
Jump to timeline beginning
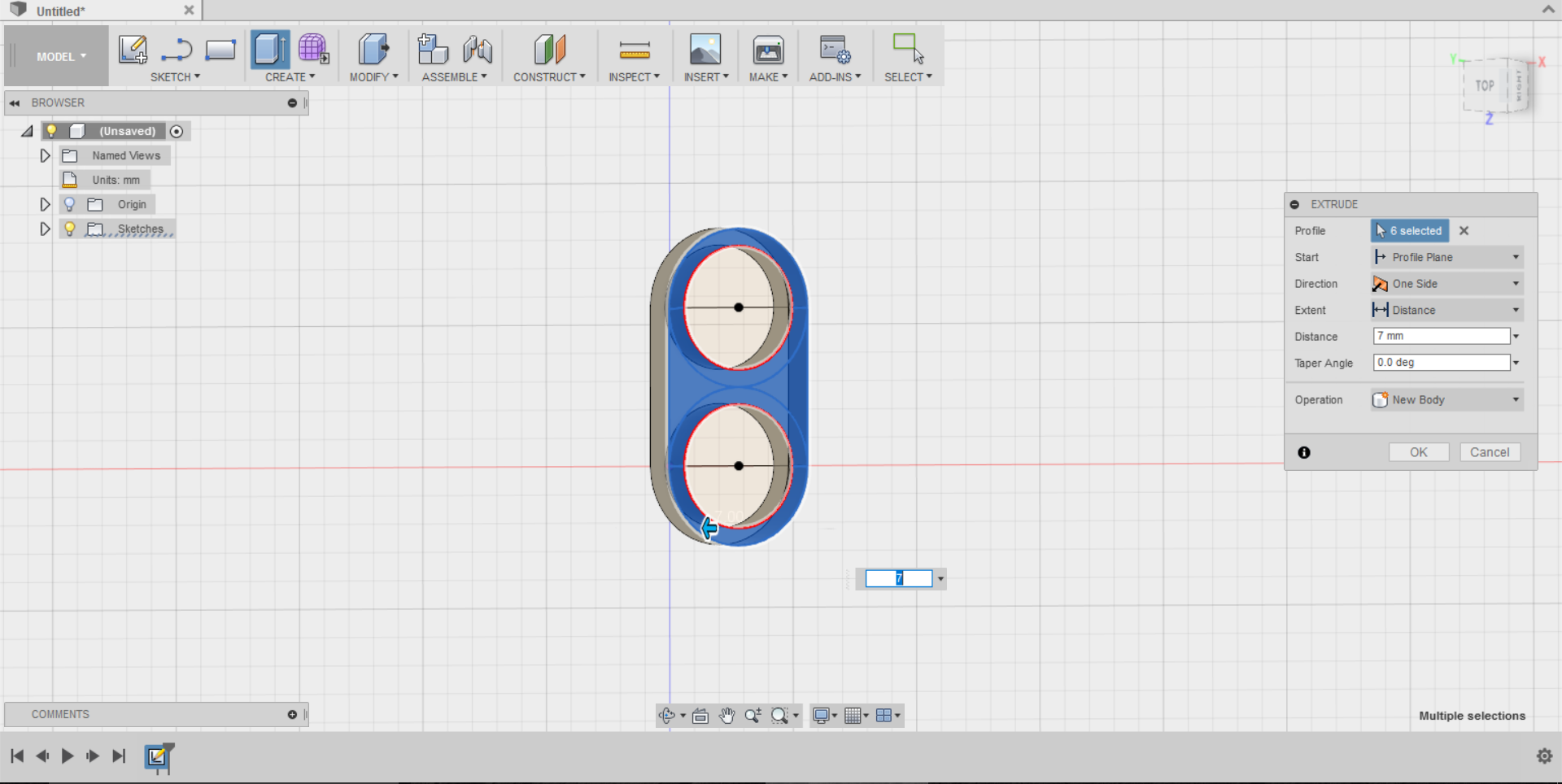click(16, 756)
